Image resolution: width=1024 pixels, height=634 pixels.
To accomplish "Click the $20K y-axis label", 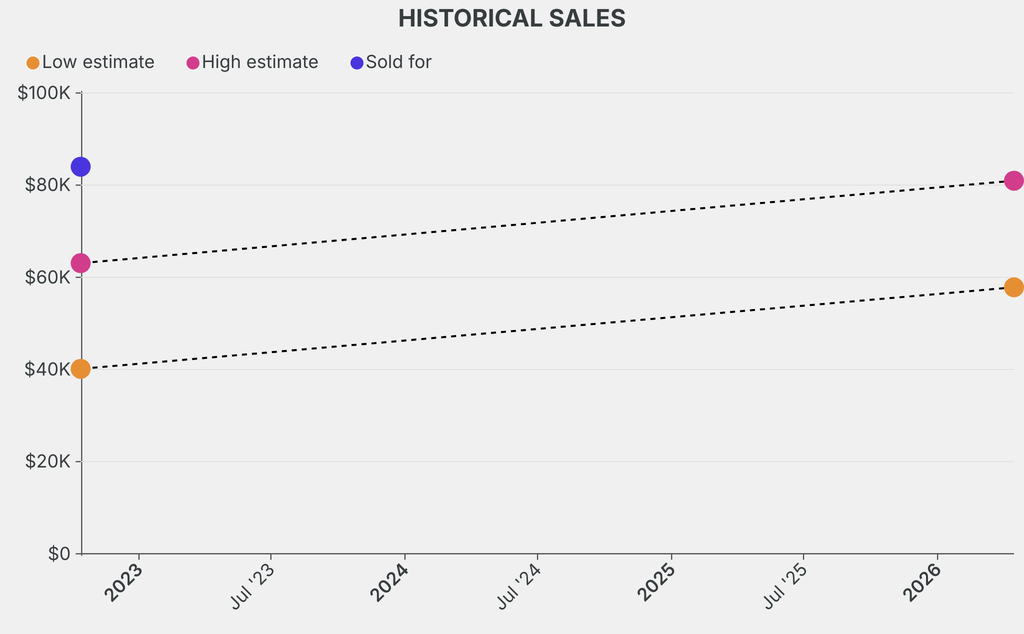I will [48, 461].
